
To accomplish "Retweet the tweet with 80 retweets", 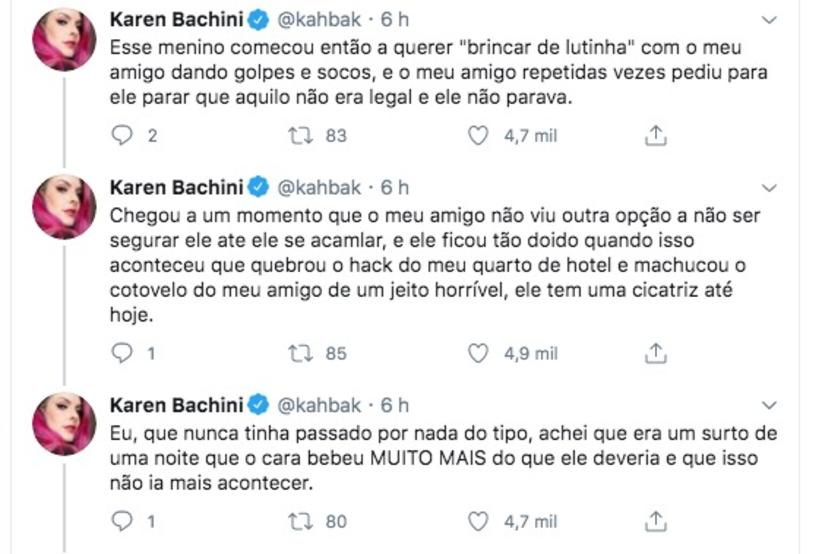I will pos(301,521).
